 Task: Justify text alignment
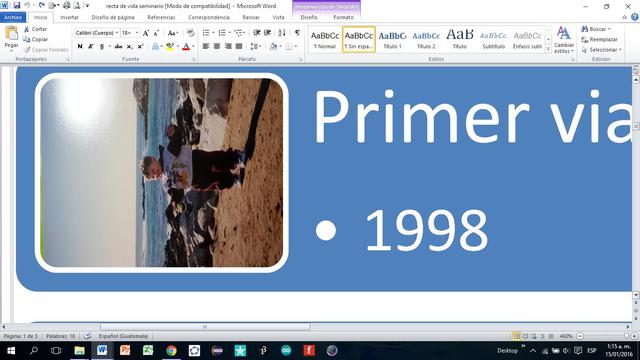239,47
